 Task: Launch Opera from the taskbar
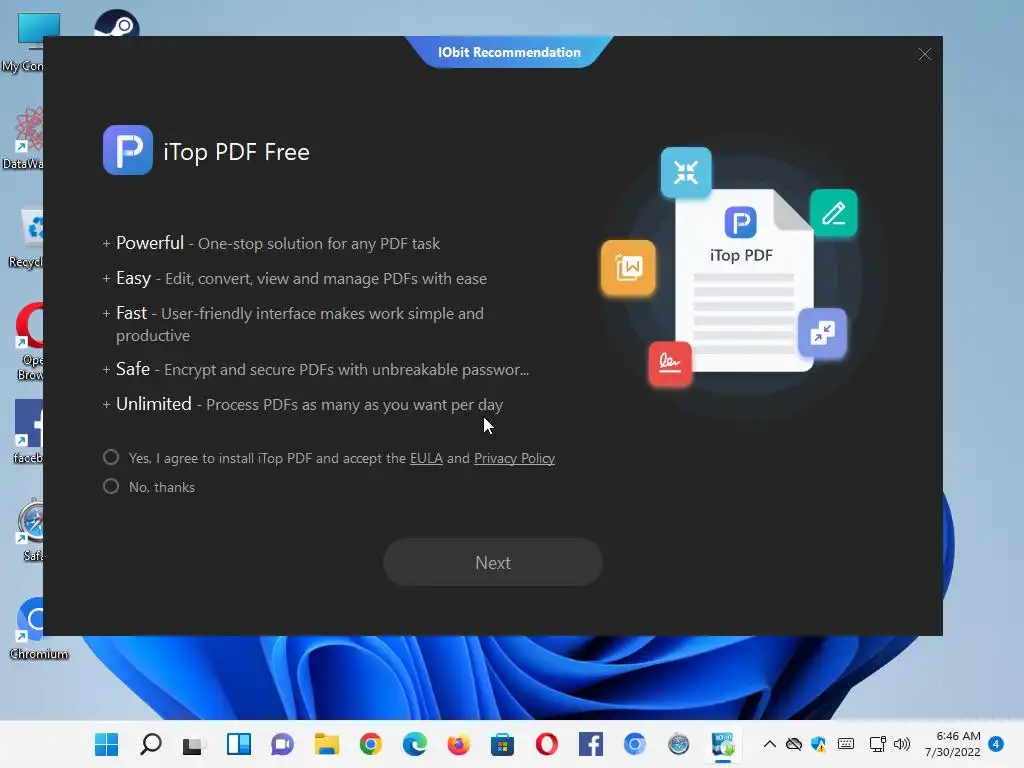[546, 744]
